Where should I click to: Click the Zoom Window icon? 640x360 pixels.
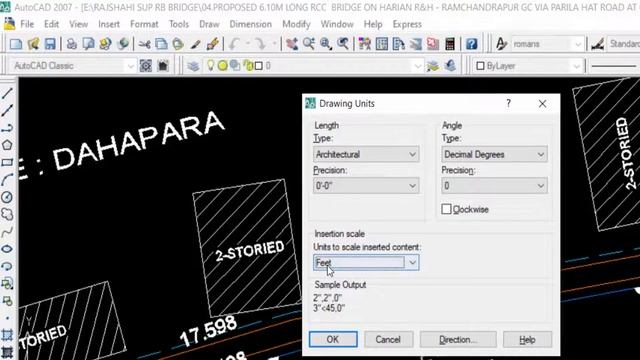(x=326, y=44)
